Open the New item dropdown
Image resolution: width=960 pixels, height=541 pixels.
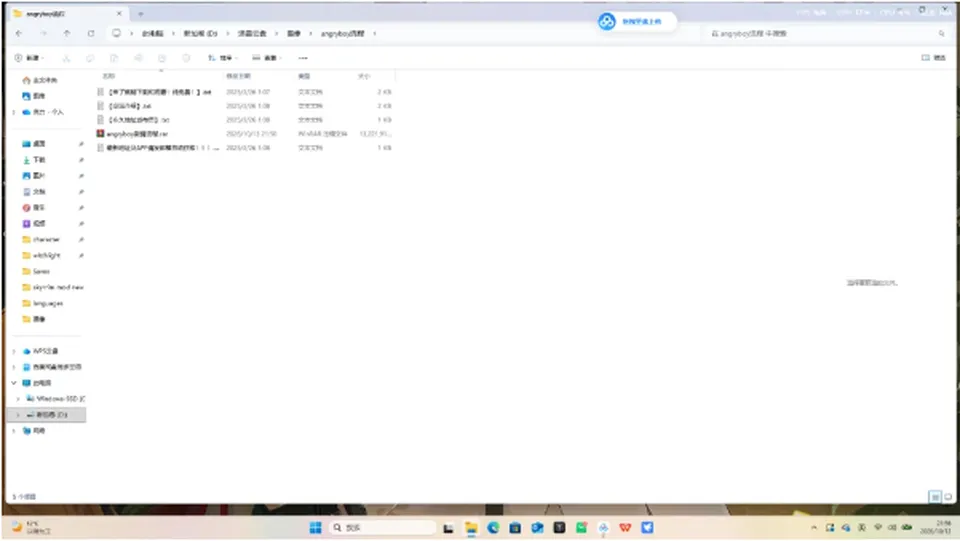click(x=29, y=58)
